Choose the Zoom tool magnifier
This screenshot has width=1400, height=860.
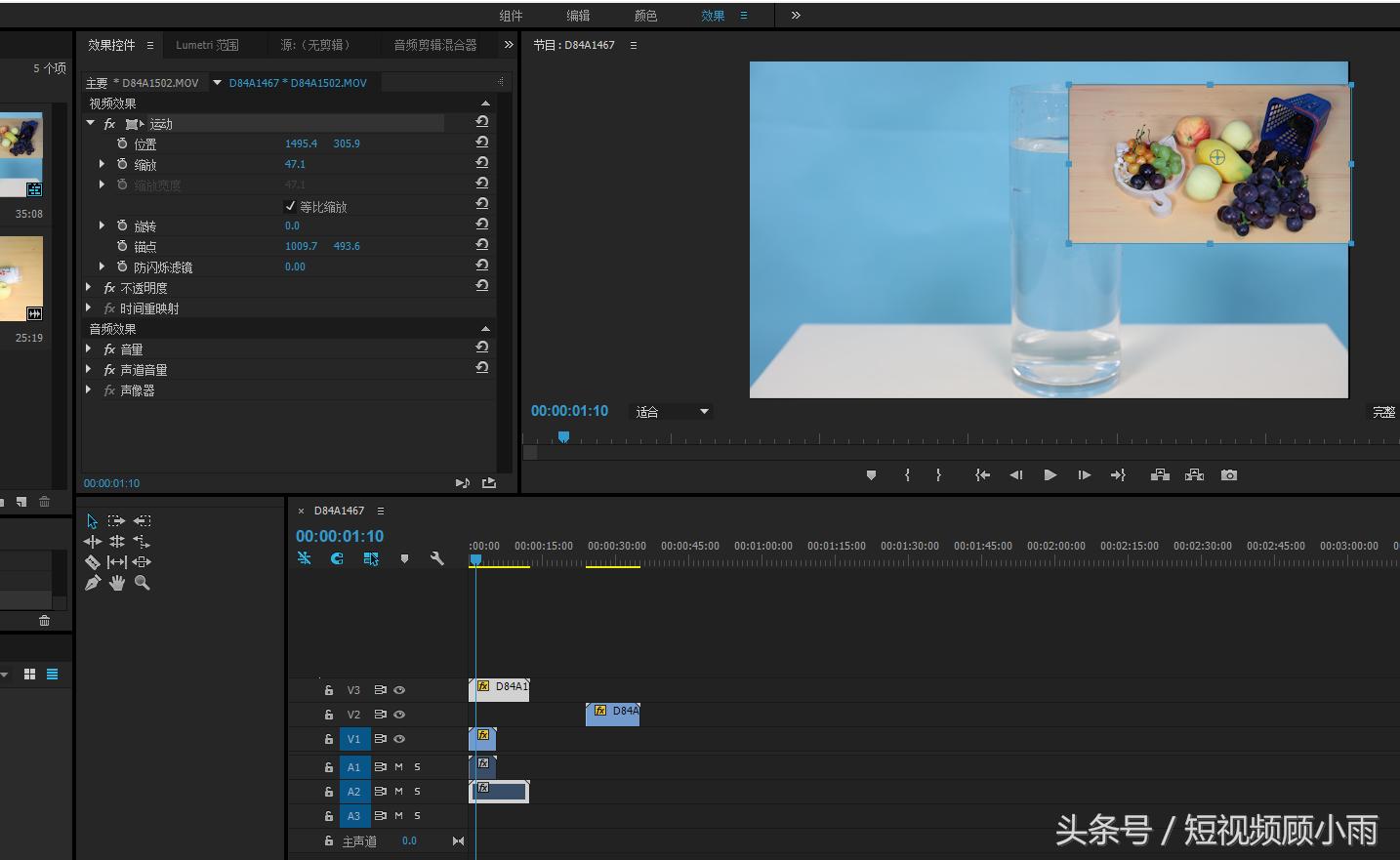pos(143,583)
